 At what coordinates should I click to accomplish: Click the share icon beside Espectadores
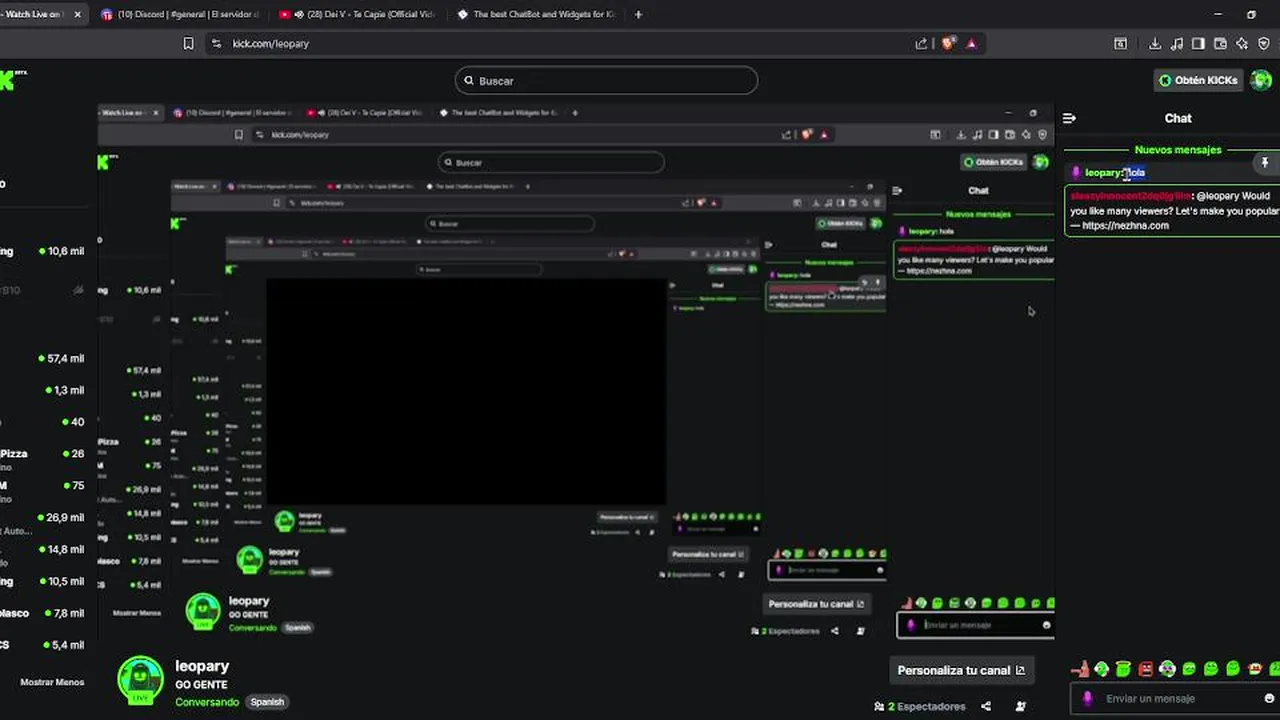[x=986, y=706]
